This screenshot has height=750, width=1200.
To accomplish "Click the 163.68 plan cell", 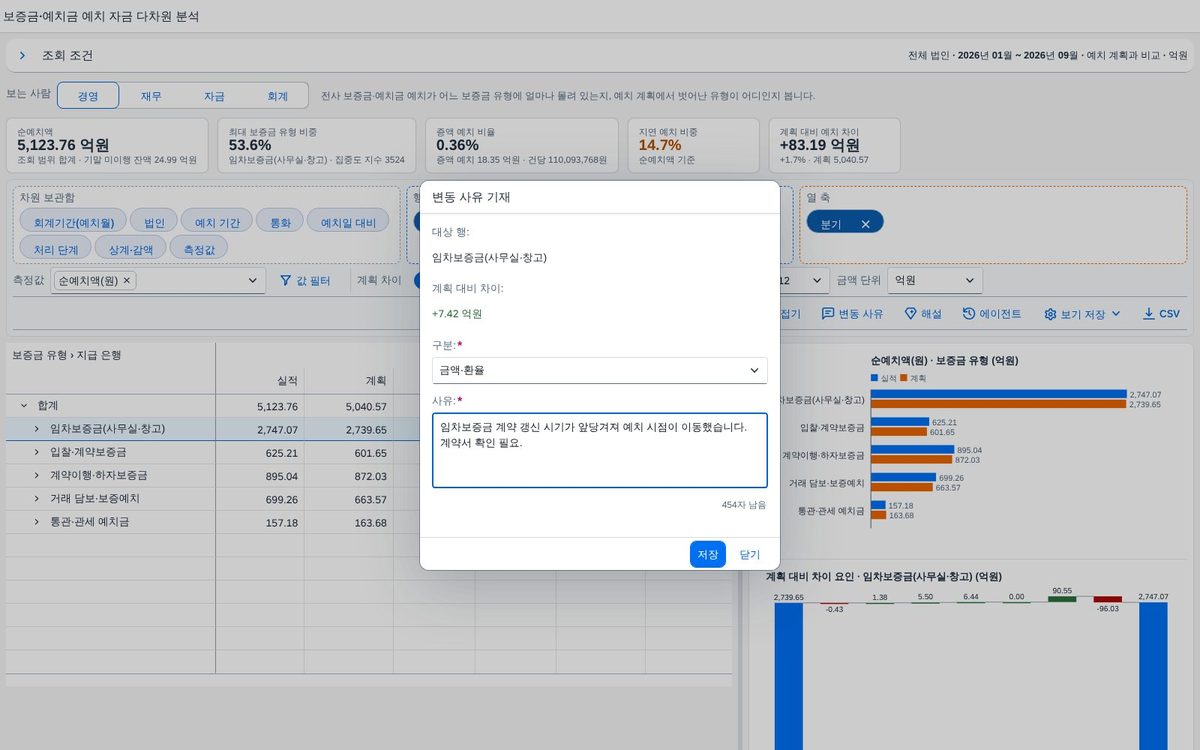I will coord(349,521).
